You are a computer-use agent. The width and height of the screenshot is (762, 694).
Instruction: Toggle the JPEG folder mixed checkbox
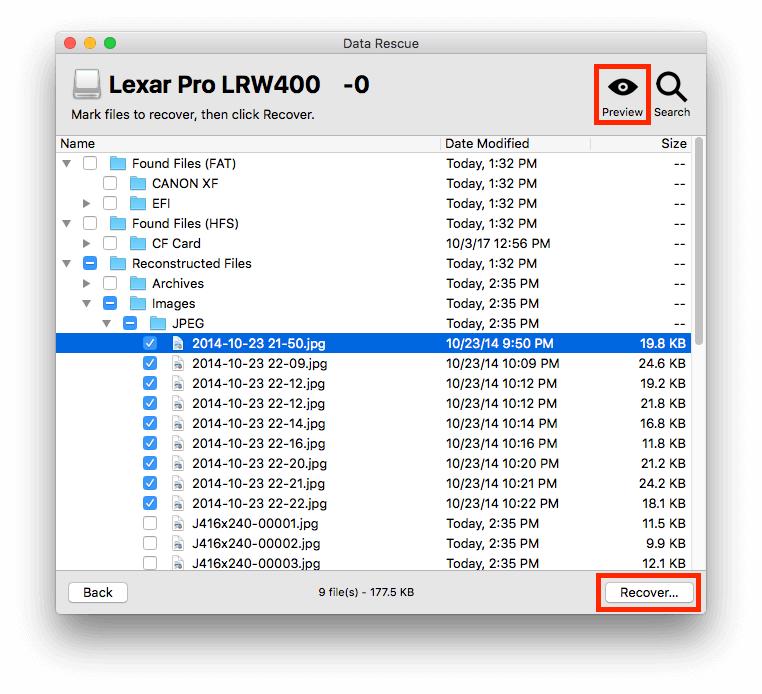pyautogui.click(x=130, y=323)
